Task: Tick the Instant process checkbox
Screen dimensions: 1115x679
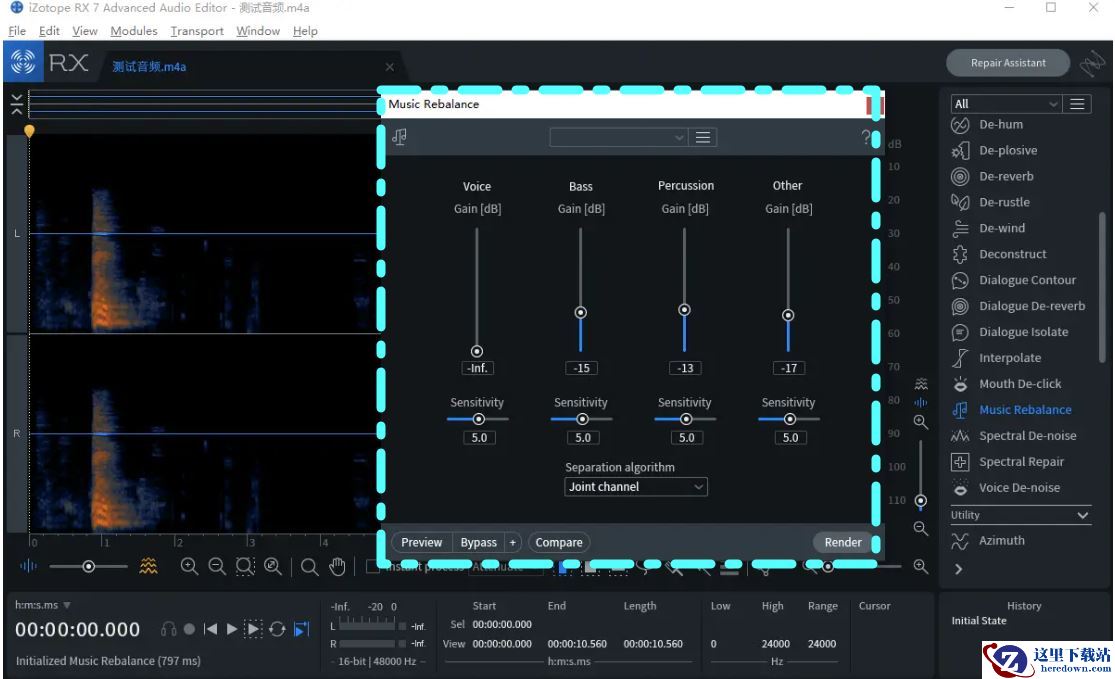Action: [372, 567]
